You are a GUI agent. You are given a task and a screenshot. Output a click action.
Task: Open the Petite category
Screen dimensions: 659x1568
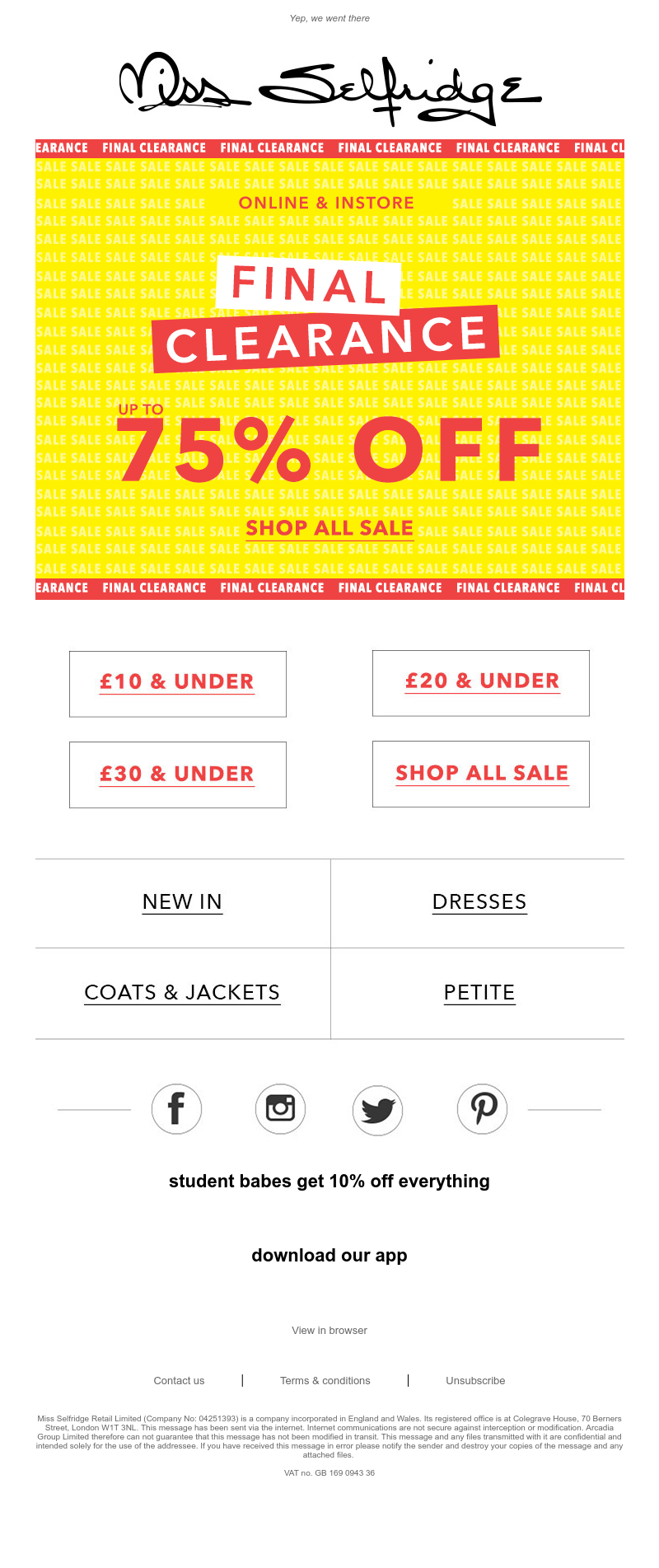click(x=479, y=993)
